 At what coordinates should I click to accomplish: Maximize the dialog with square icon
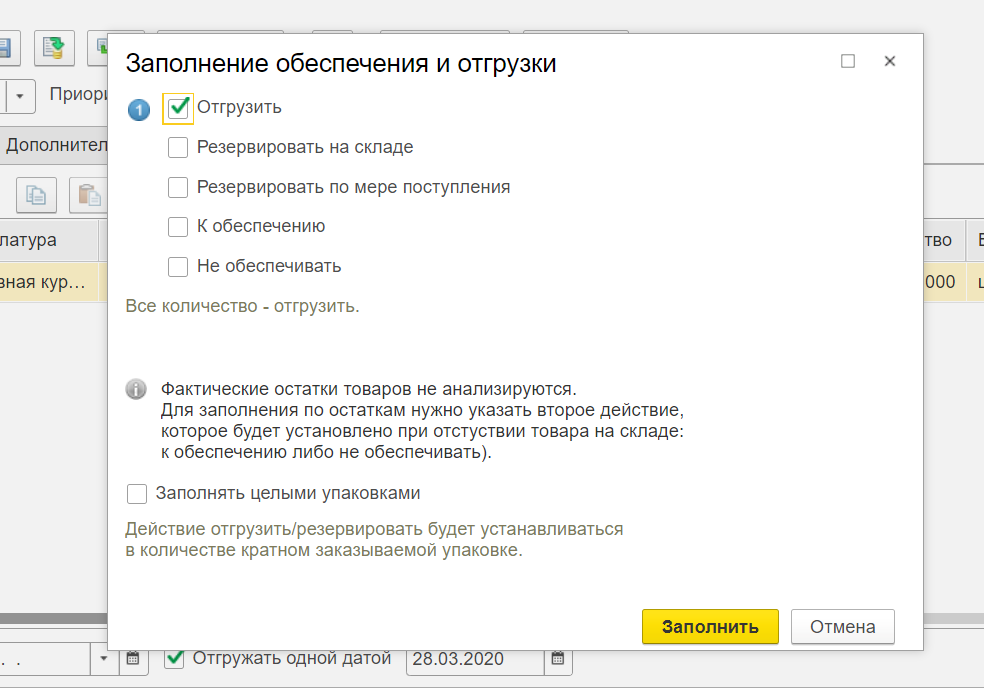click(848, 62)
